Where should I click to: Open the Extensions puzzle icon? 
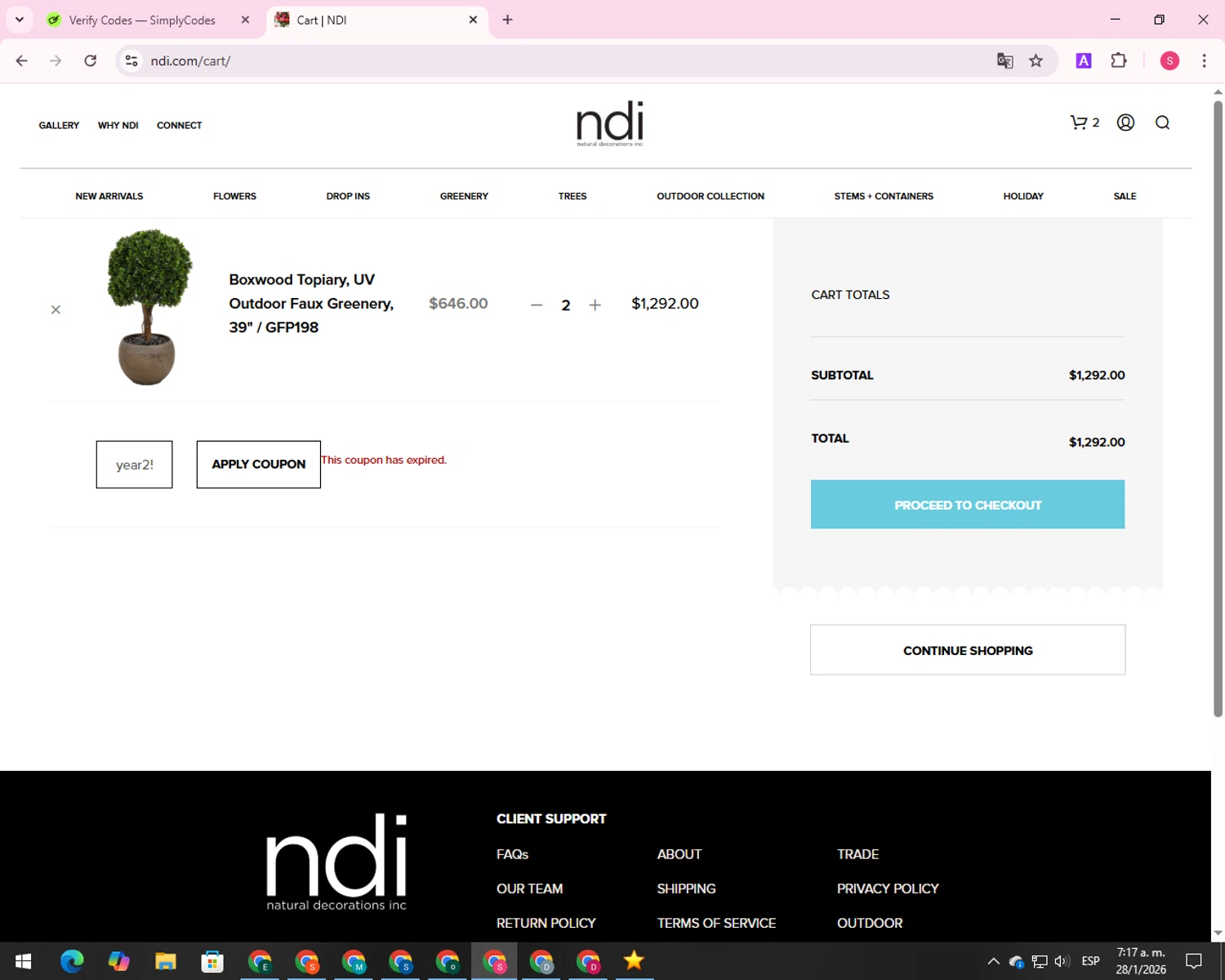tap(1119, 60)
